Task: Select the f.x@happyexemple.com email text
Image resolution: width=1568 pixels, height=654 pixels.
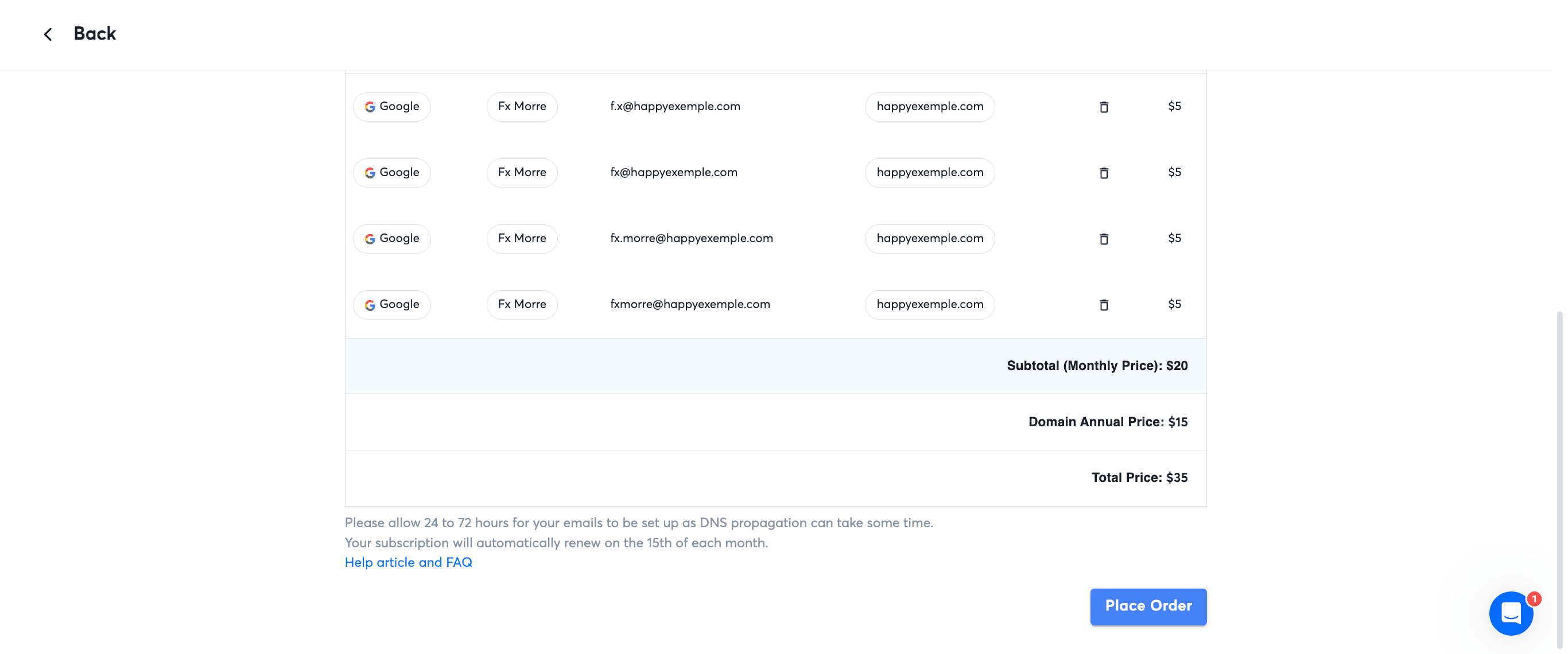Action: (675, 107)
